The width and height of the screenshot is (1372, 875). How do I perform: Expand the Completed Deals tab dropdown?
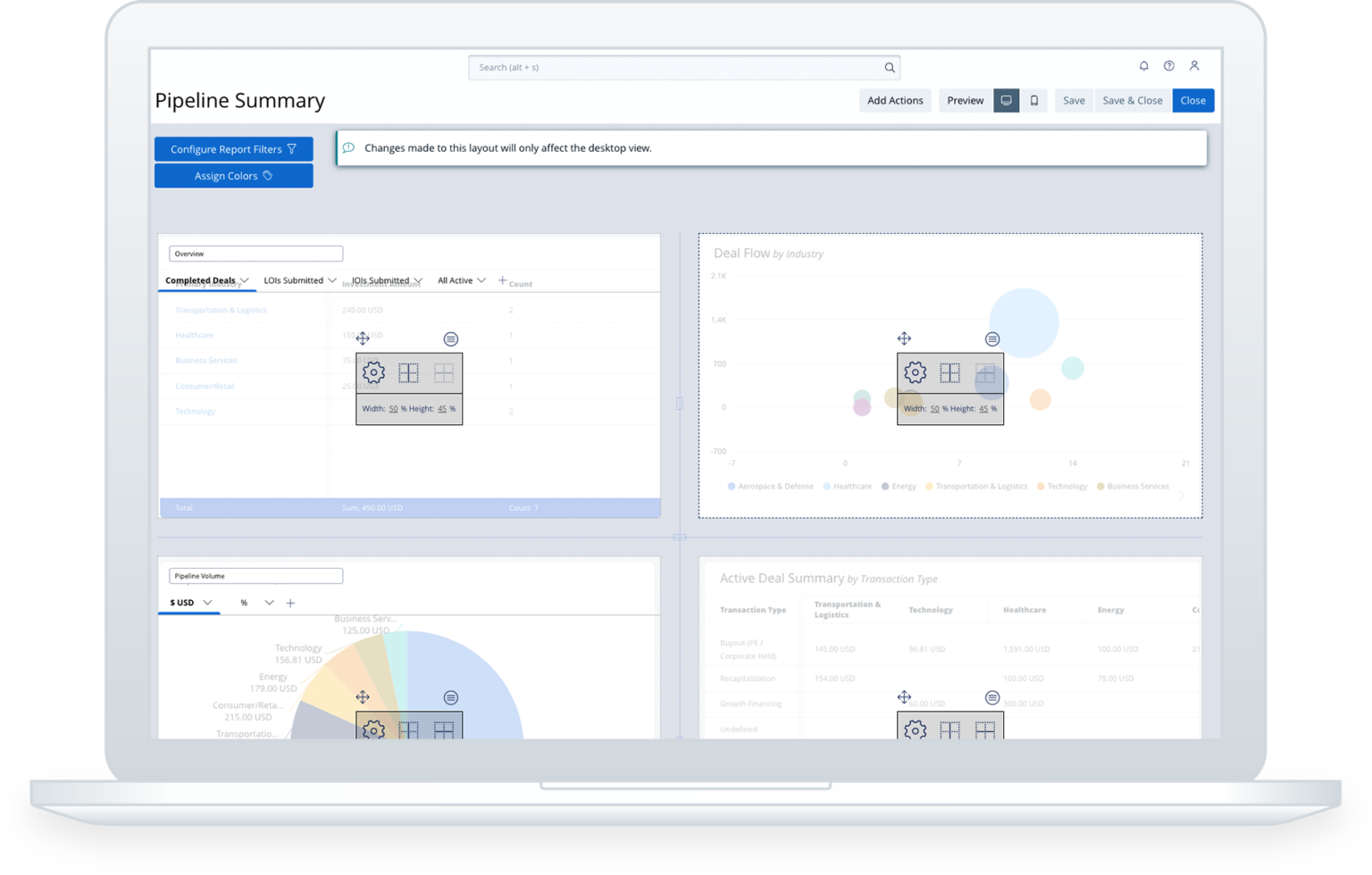click(244, 280)
